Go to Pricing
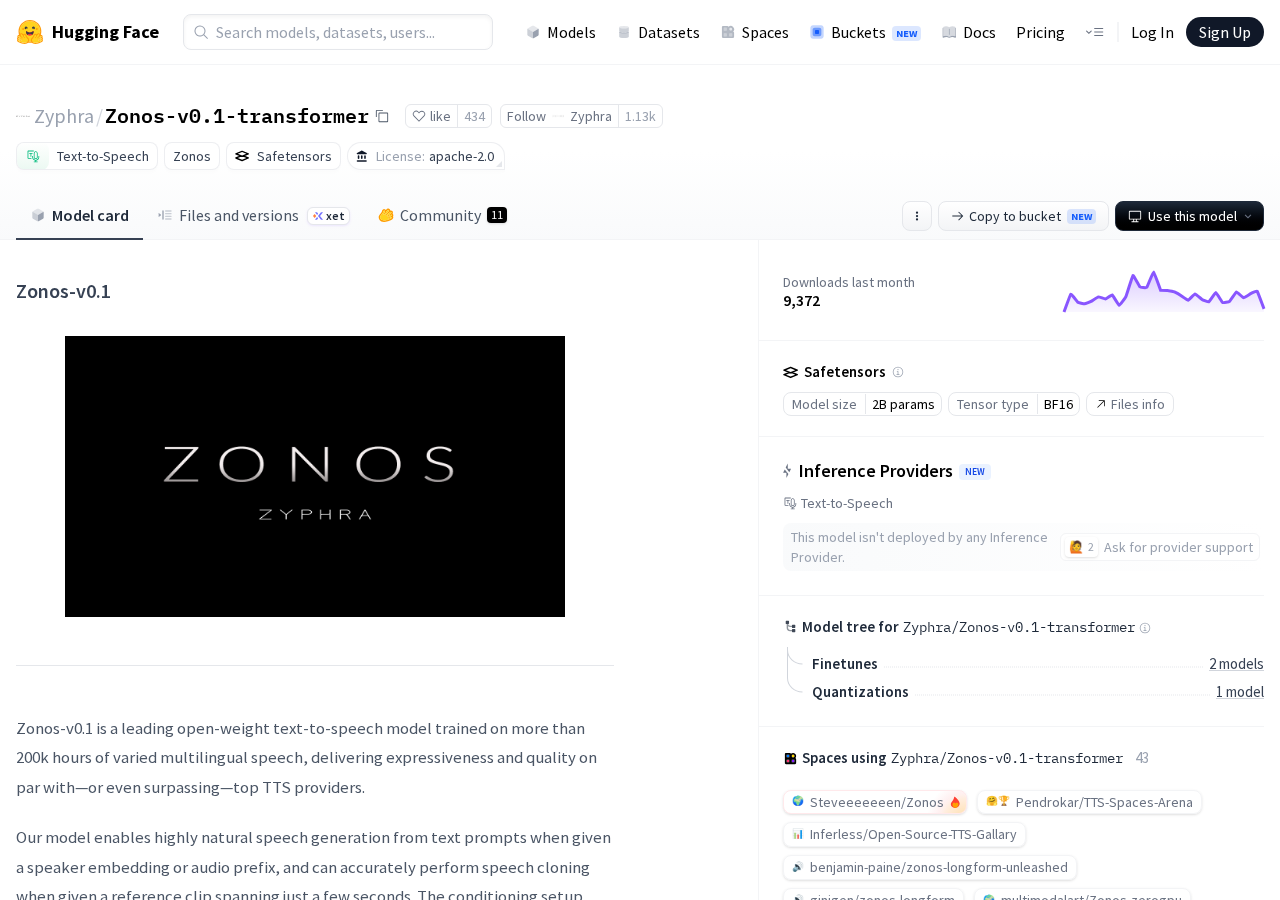 coord(1040,32)
